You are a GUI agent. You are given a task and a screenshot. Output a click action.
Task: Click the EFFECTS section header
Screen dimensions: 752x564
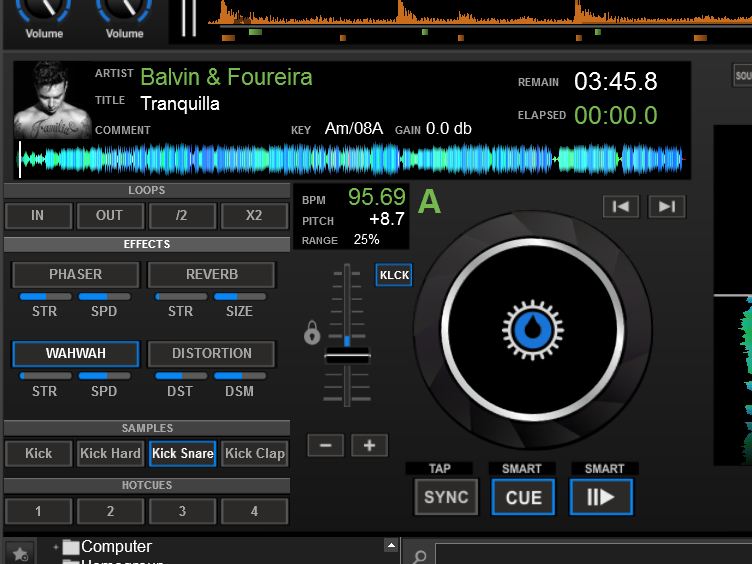[x=147, y=244]
